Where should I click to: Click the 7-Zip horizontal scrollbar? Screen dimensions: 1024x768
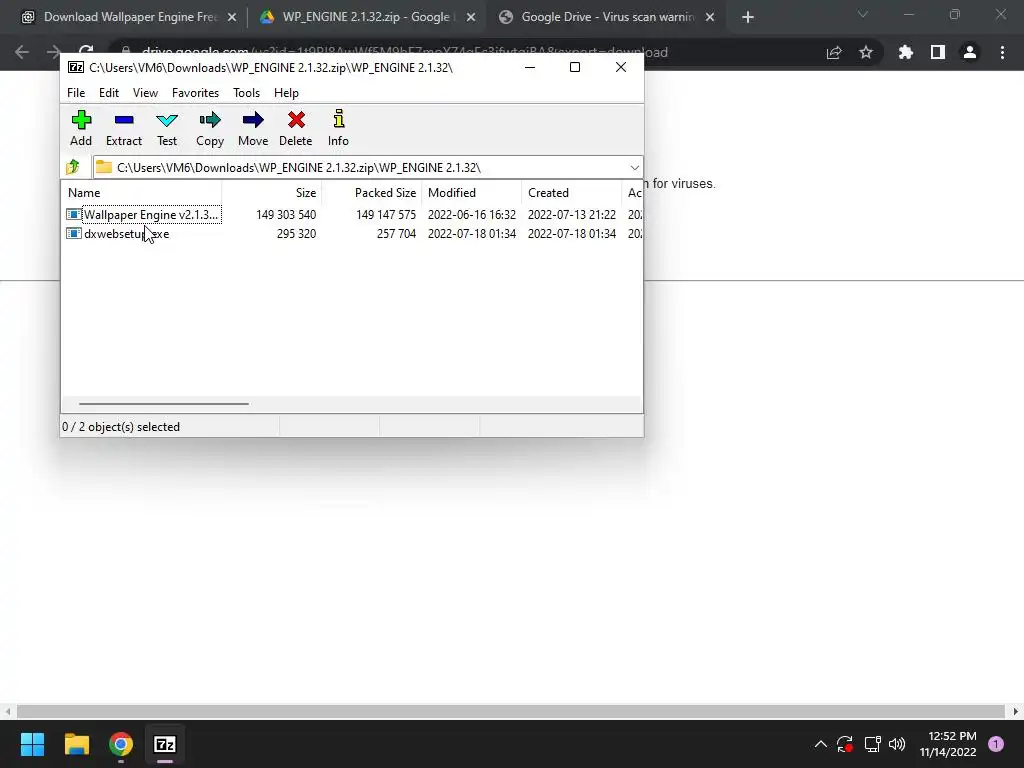point(163,404)
